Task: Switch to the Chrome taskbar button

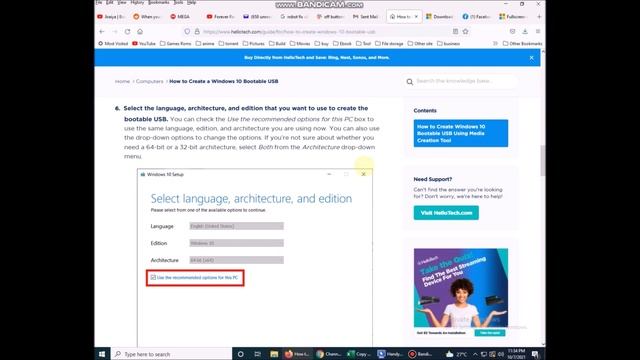Action: [x=329, y=354]
